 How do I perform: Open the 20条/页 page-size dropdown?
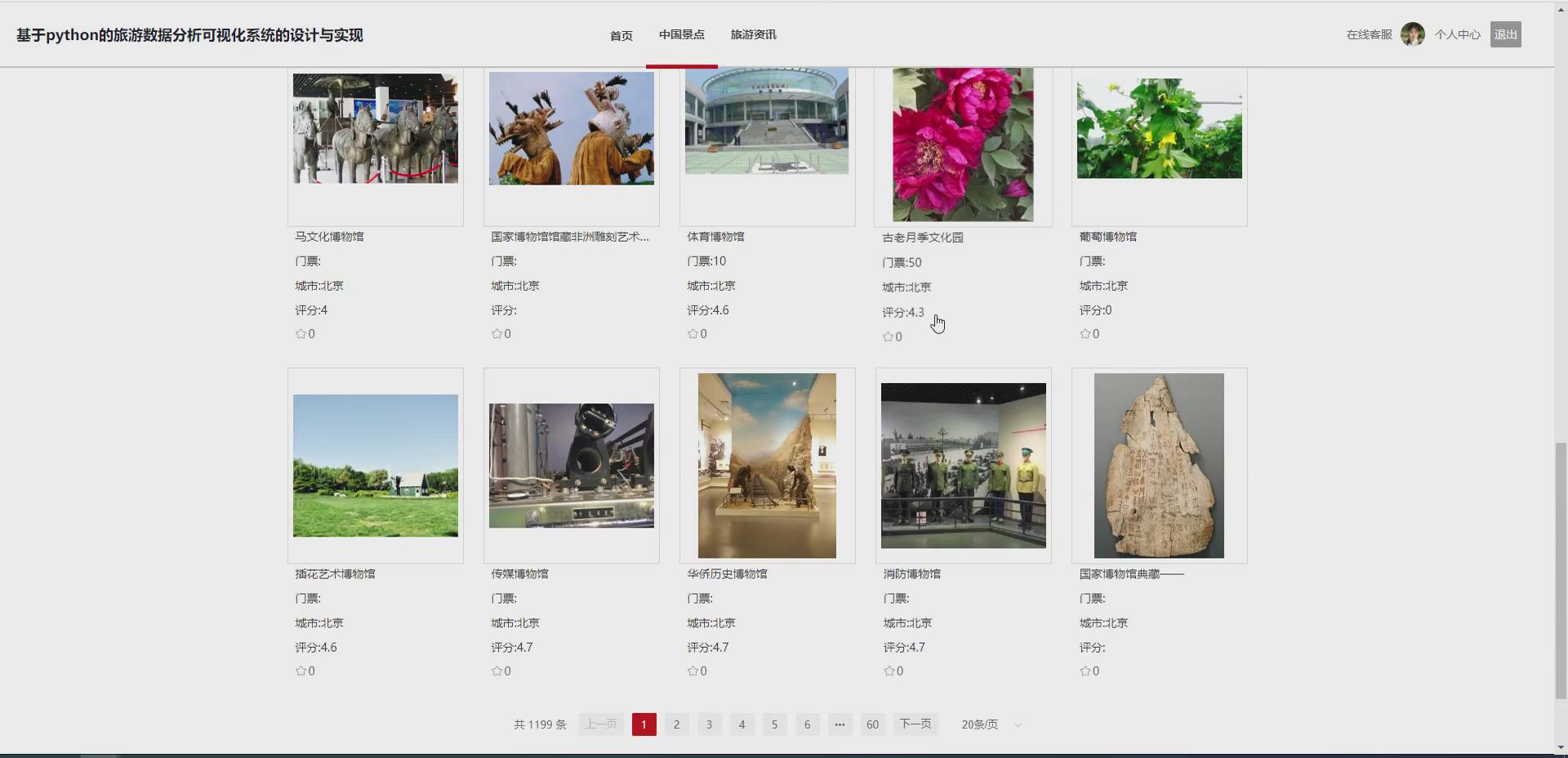point(988,725)
